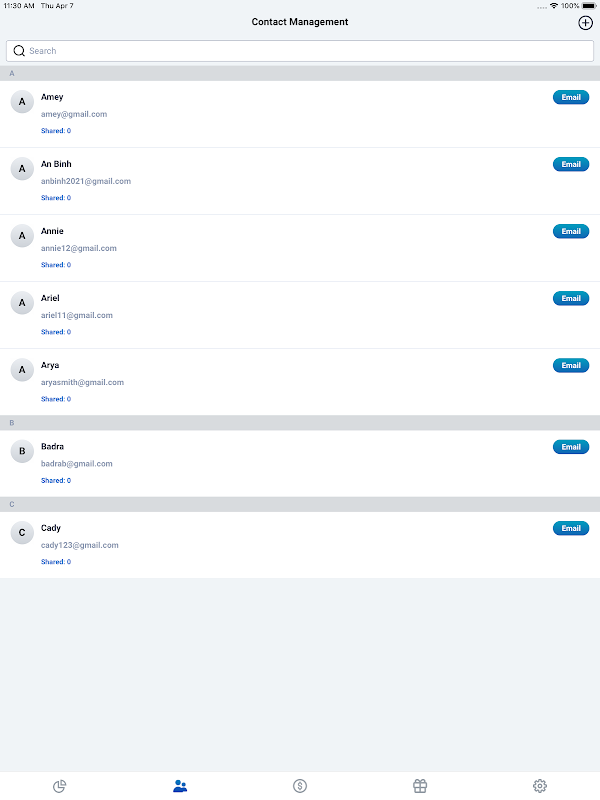Send email to Ariel
This screenshot has width=600, height=800.
point(571,298)
